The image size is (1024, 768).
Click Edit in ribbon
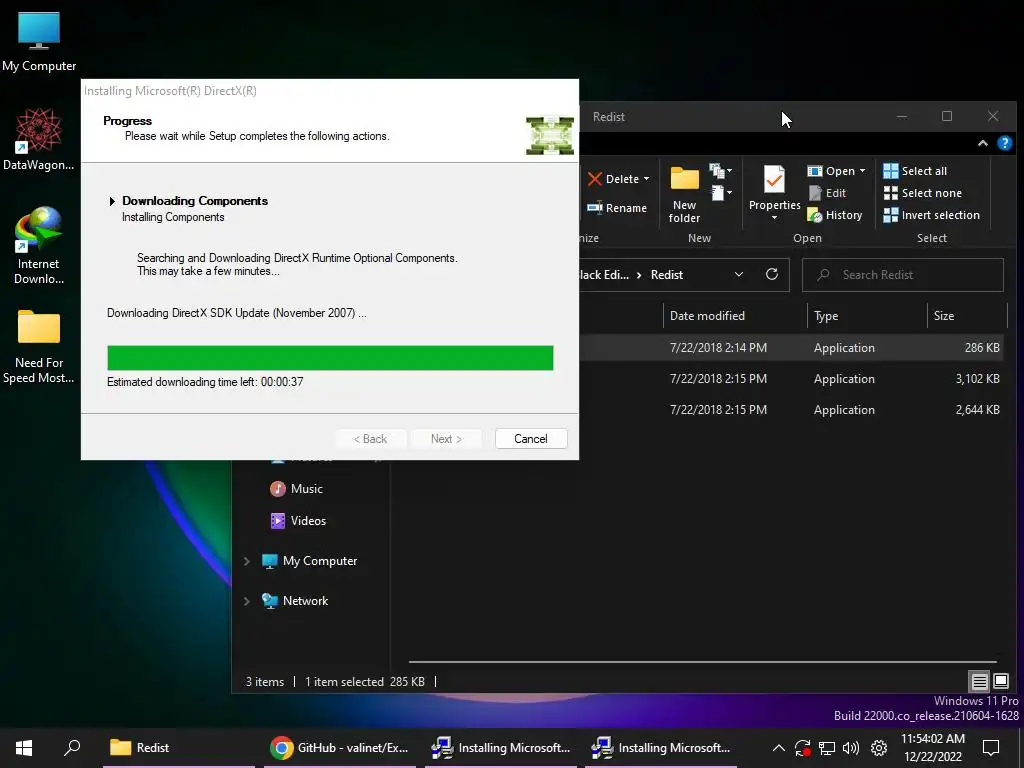tap(827, 193)
